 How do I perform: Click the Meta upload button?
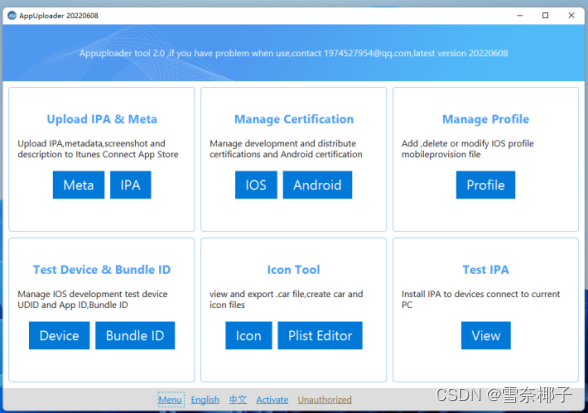point(78,185)
